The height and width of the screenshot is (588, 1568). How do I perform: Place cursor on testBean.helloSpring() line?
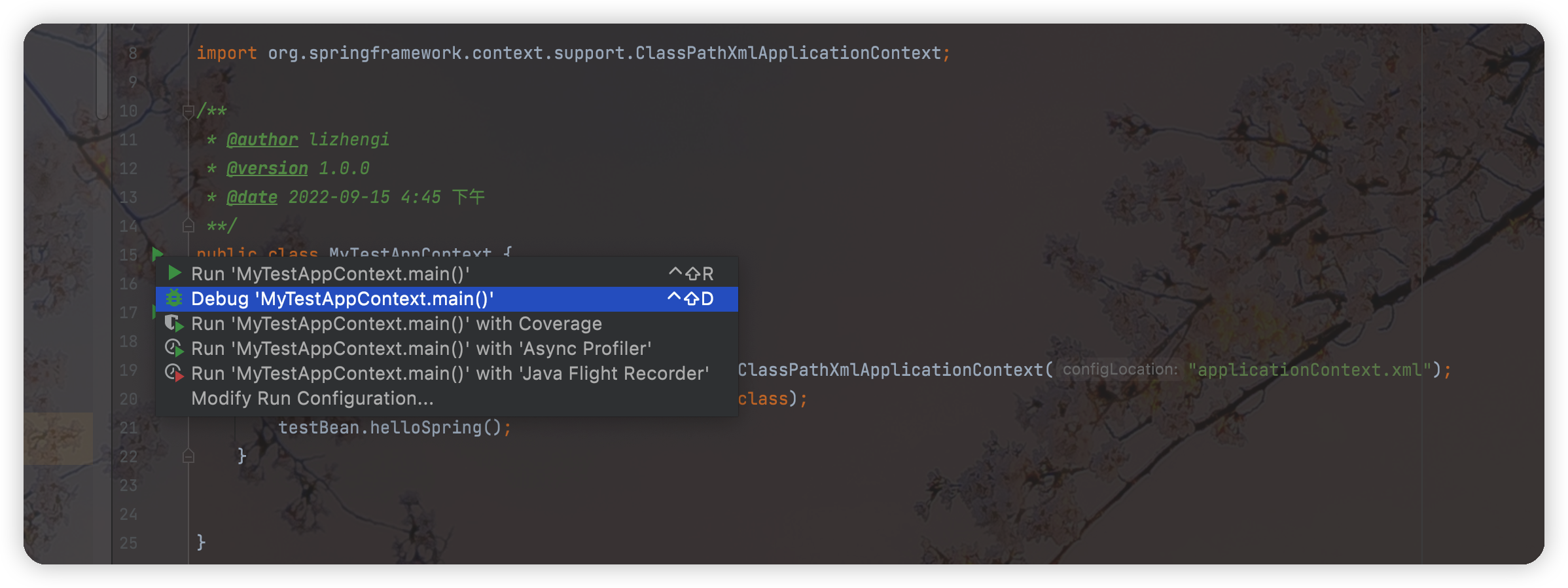click(x=395, y=428)
